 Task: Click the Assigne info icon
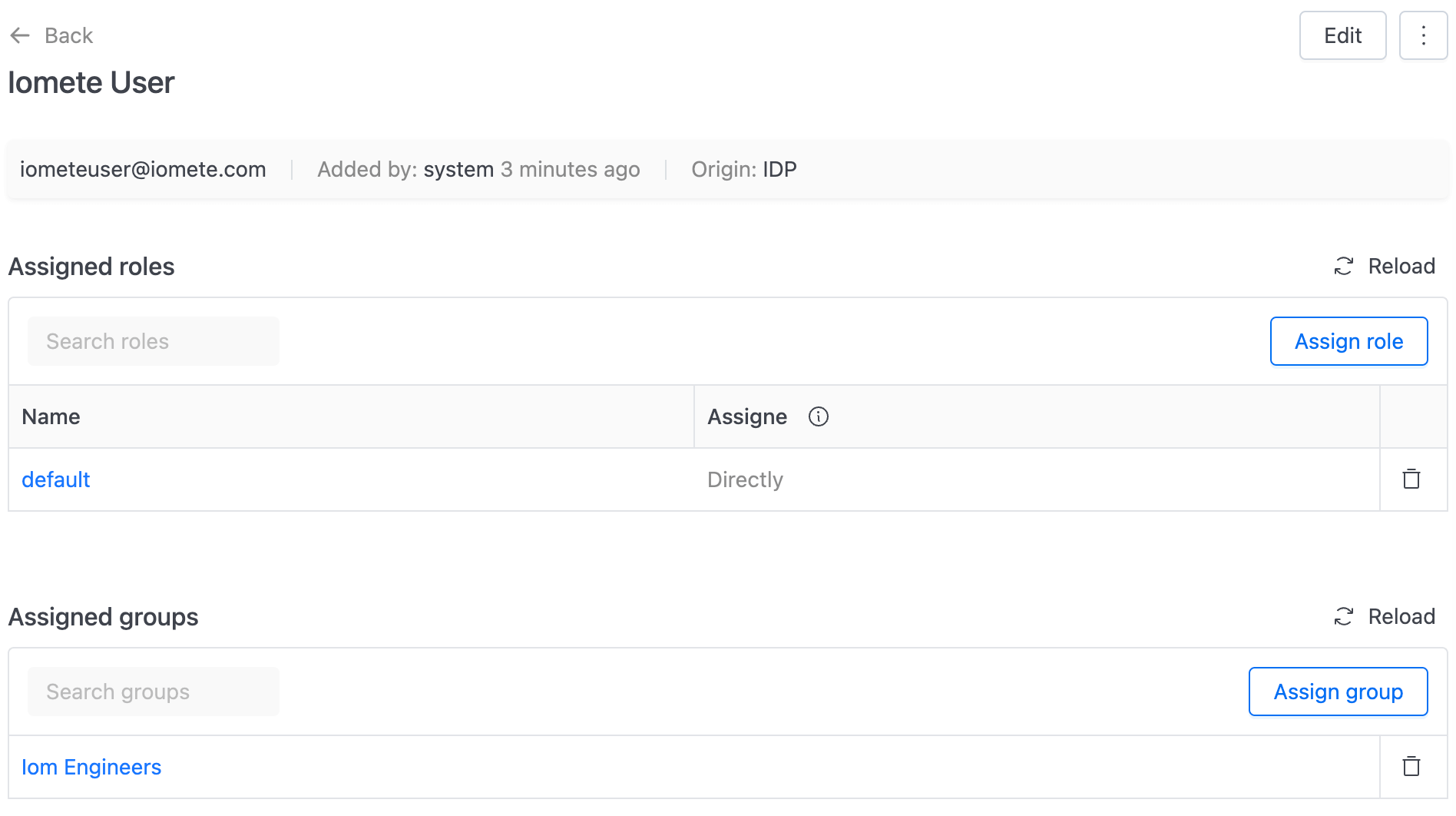pyautogui.click(x=819, y=416)
